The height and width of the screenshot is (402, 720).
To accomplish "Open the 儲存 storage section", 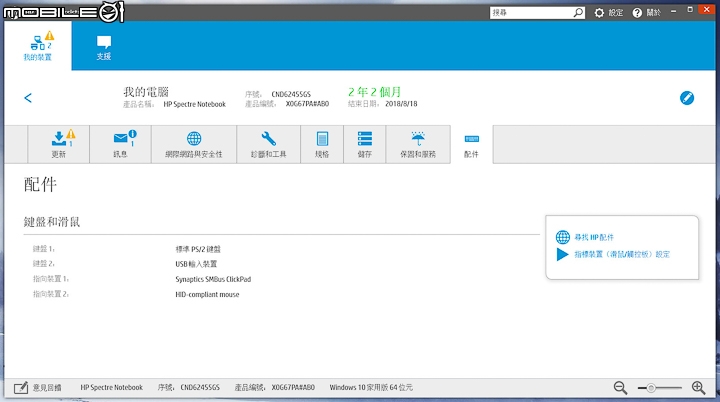I will pos(365,144).
